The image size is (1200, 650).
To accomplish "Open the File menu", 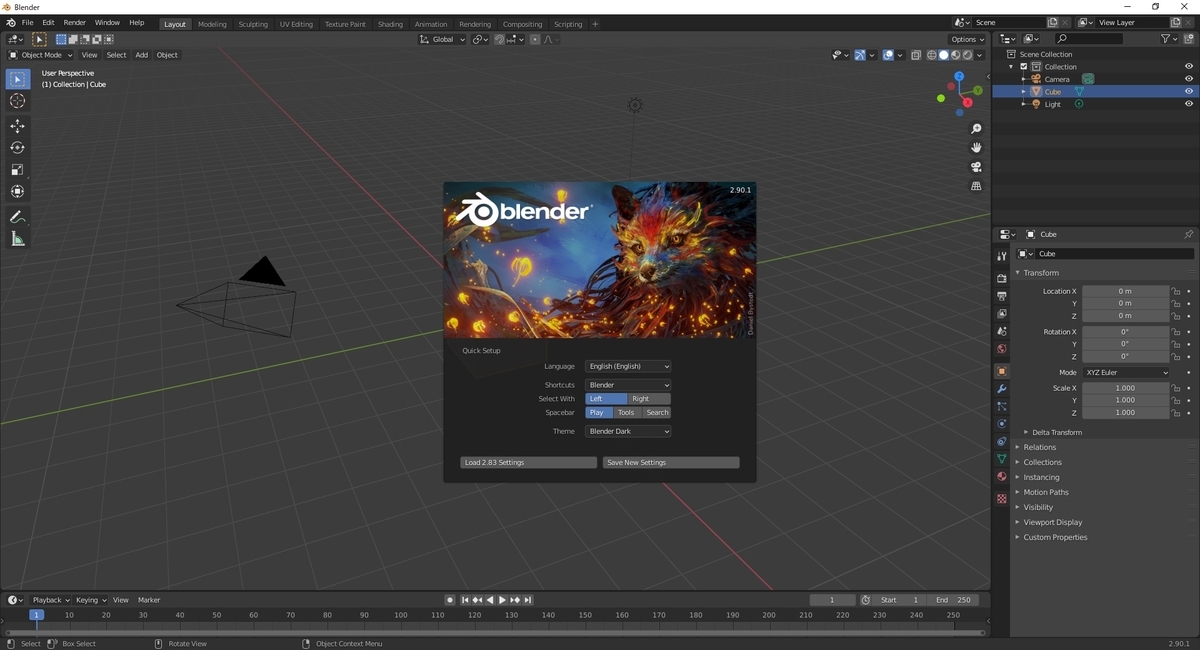I will [27, 23].
